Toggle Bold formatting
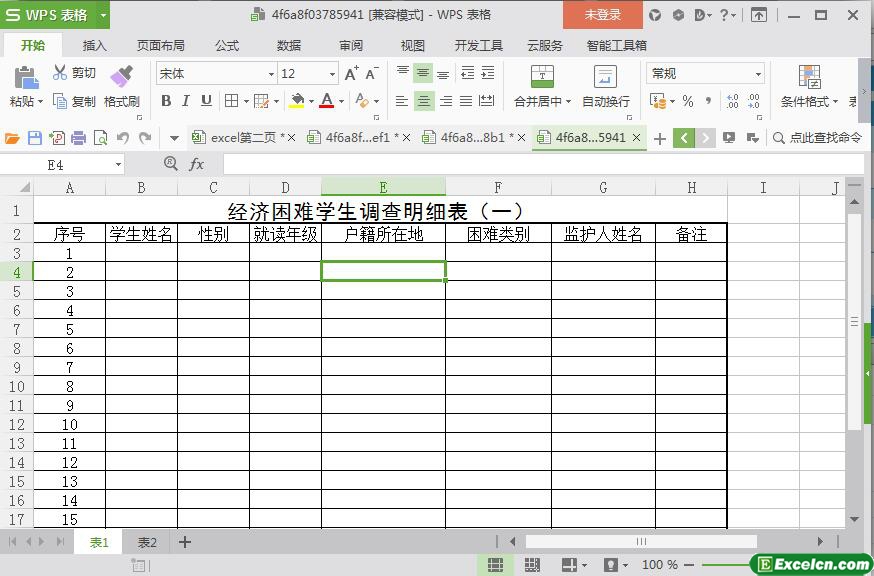The height and width of the screenshot is (576, 874). (166, 101)
